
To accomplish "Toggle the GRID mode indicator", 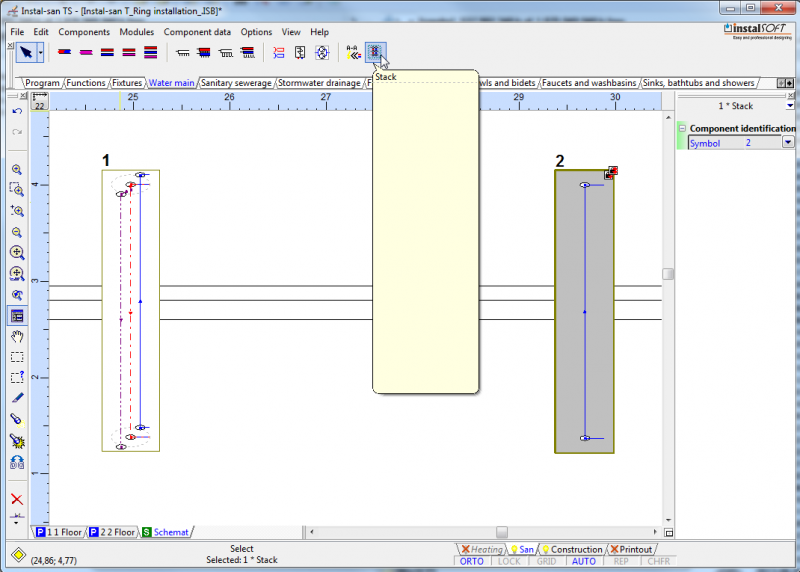I will 546,561.
